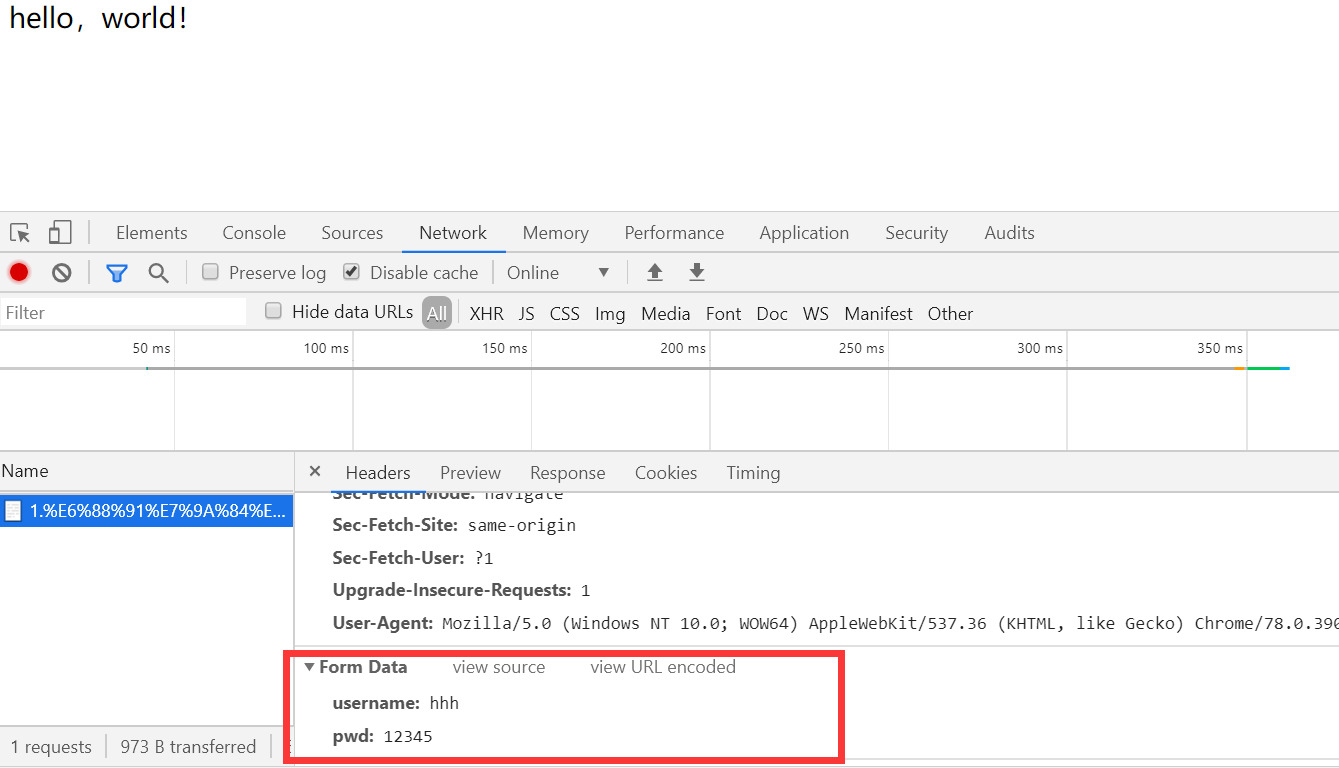The image size is (1339, 768).
Task: Select the All filter type
Action: [x=437, y=313]
